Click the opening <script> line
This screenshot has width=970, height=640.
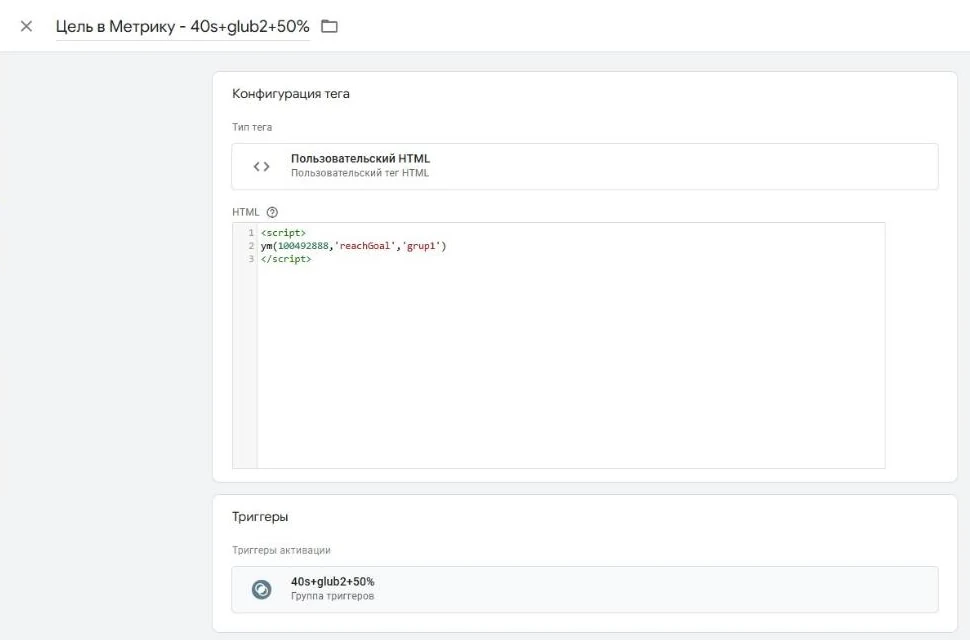pyautogui.click(x=283, y=233)
